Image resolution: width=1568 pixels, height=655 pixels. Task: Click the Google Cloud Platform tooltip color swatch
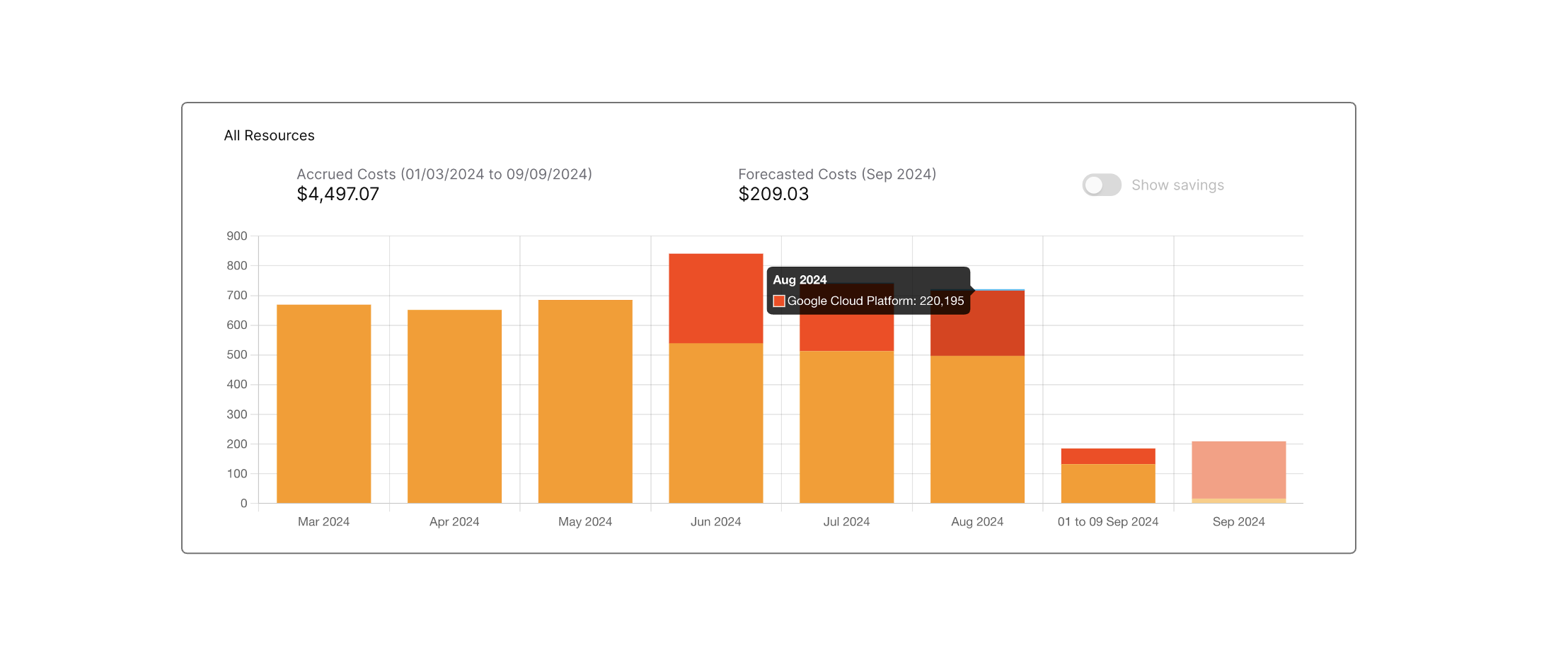coord(779,301)
